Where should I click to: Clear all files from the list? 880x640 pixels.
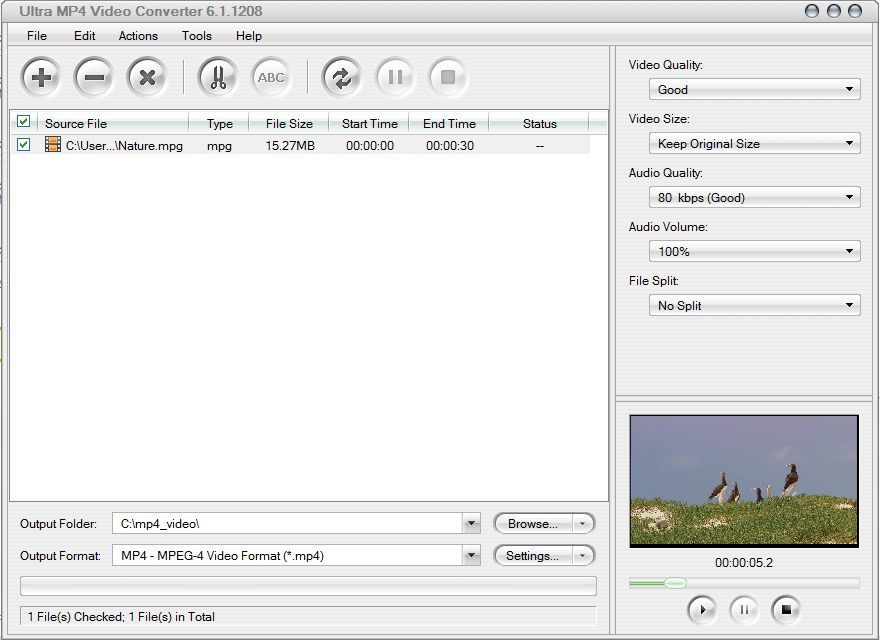(147, 77)
